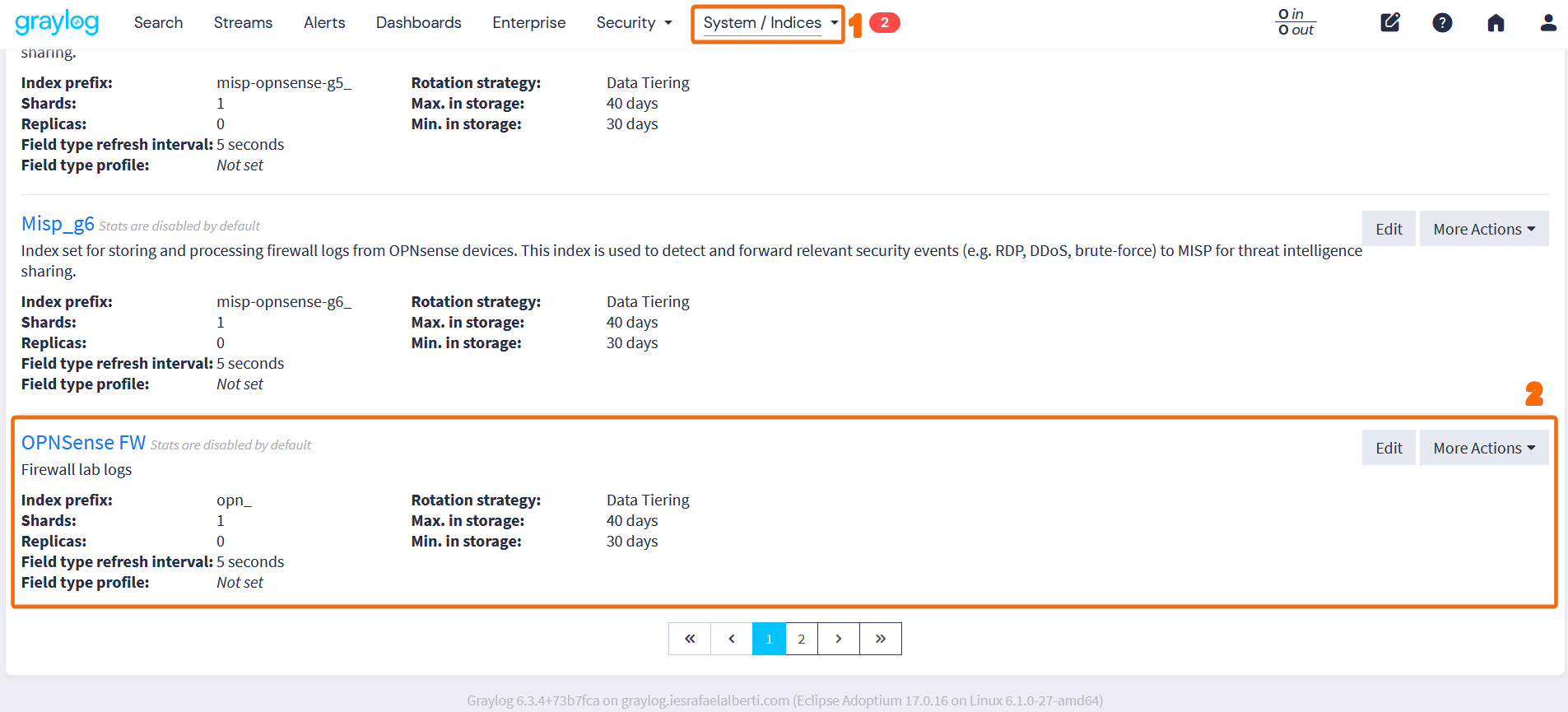Go to previous pagination page
1568x712 pixels.
[732, 639]
